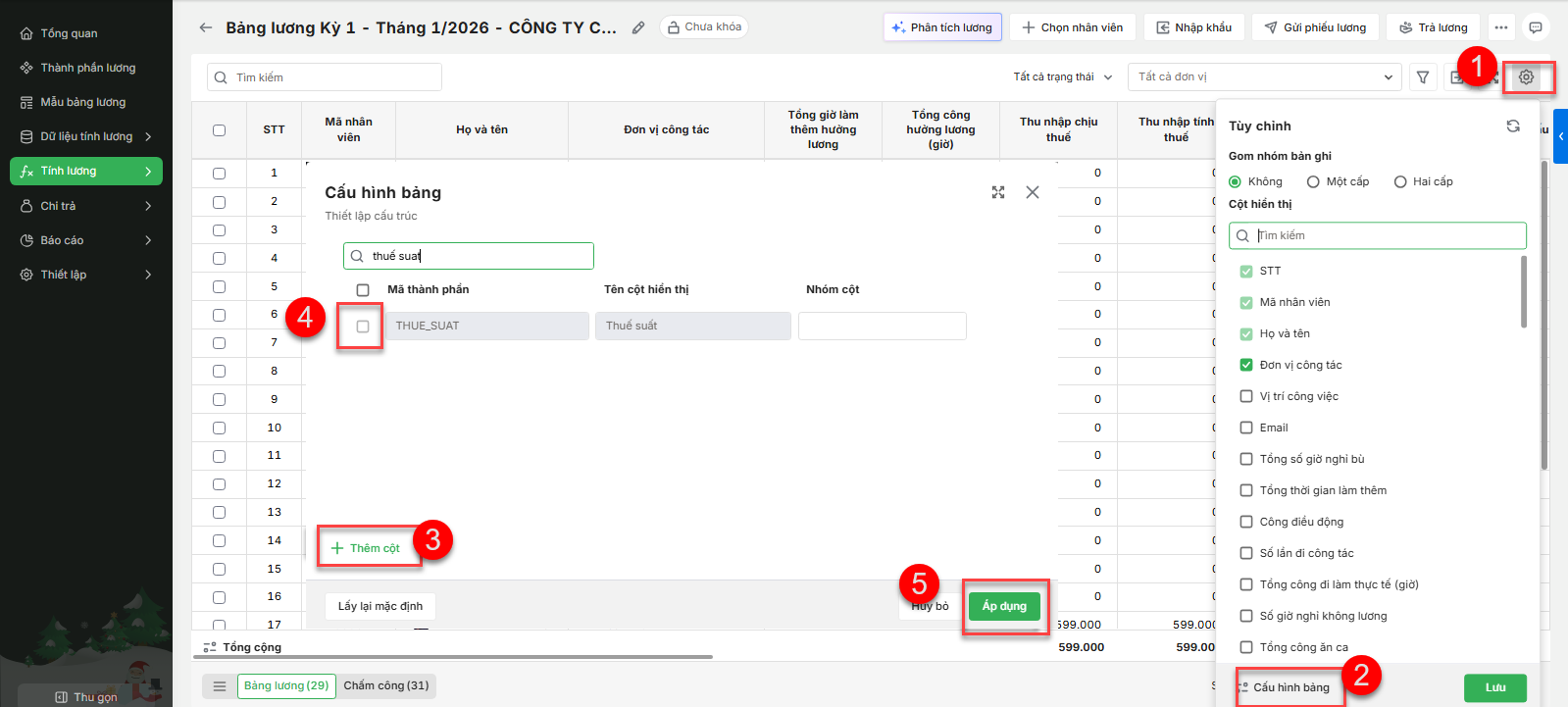1568x707 pixels.
Task: Open Thành phần lương in the sidebar
Action: 87,68
